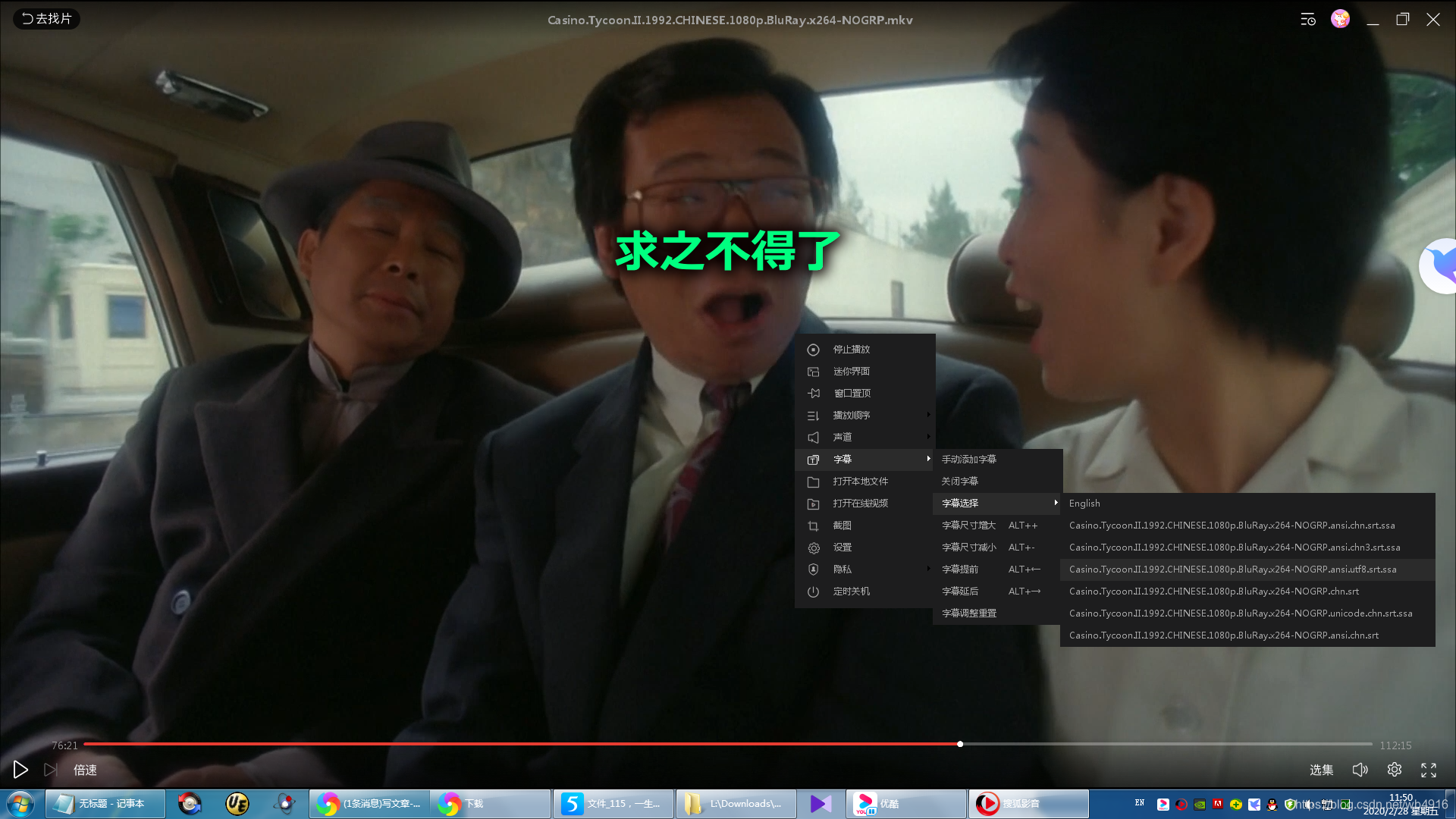The width and height of the screenshot is (1456, 819).
Task: Select 停止播放 from the context menu
Action: pos(852,350)
